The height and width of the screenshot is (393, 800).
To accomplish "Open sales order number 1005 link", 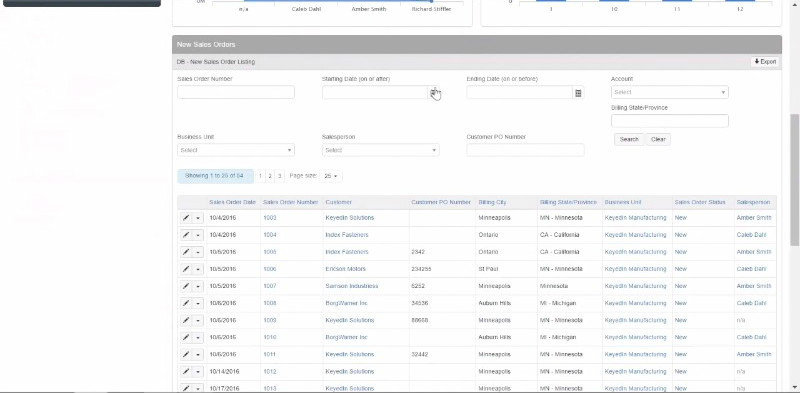I will (x=270, y=252).
